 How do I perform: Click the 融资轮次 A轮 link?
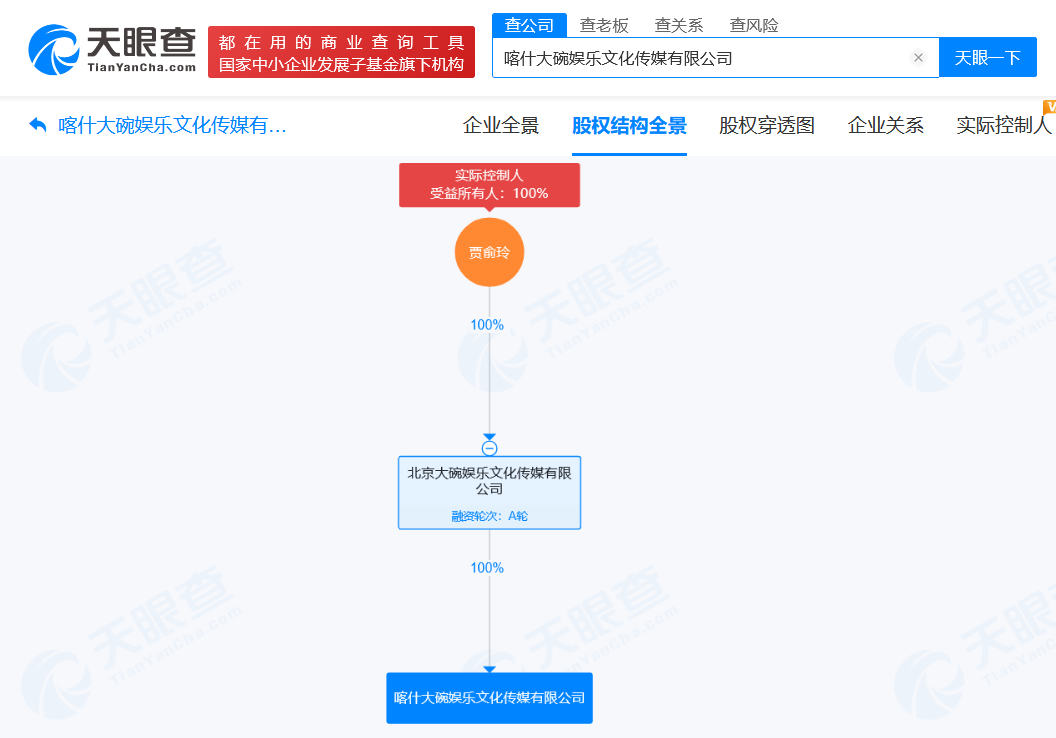pyautogui.click(x=489, y=515)
